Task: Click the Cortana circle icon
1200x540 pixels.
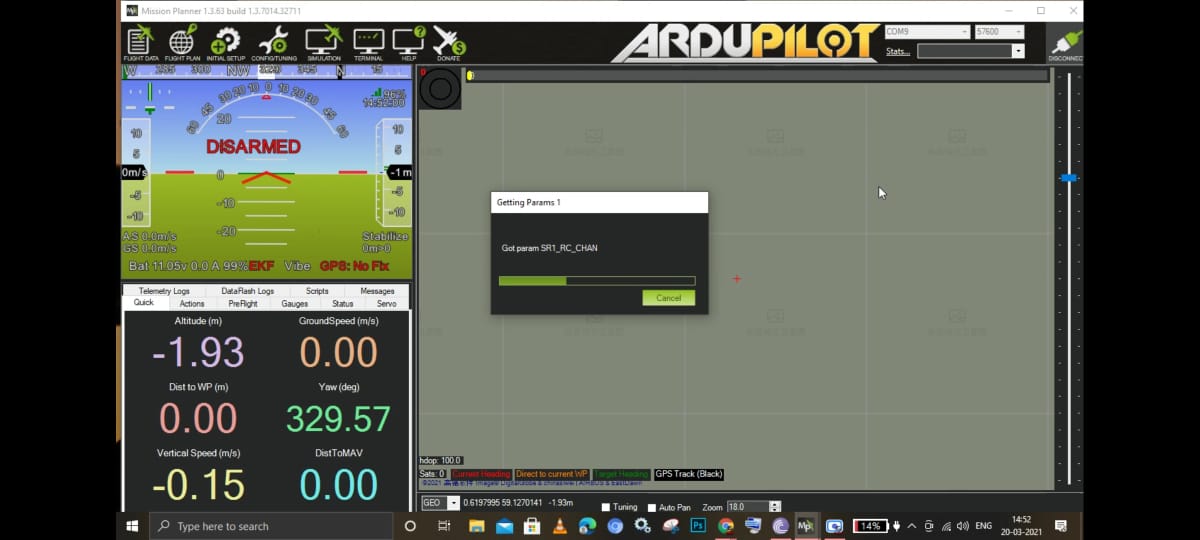Action: [410, 525]
